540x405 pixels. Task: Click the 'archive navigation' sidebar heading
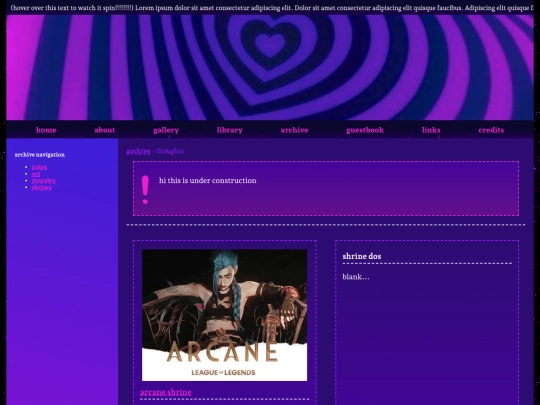click(40, 155)
